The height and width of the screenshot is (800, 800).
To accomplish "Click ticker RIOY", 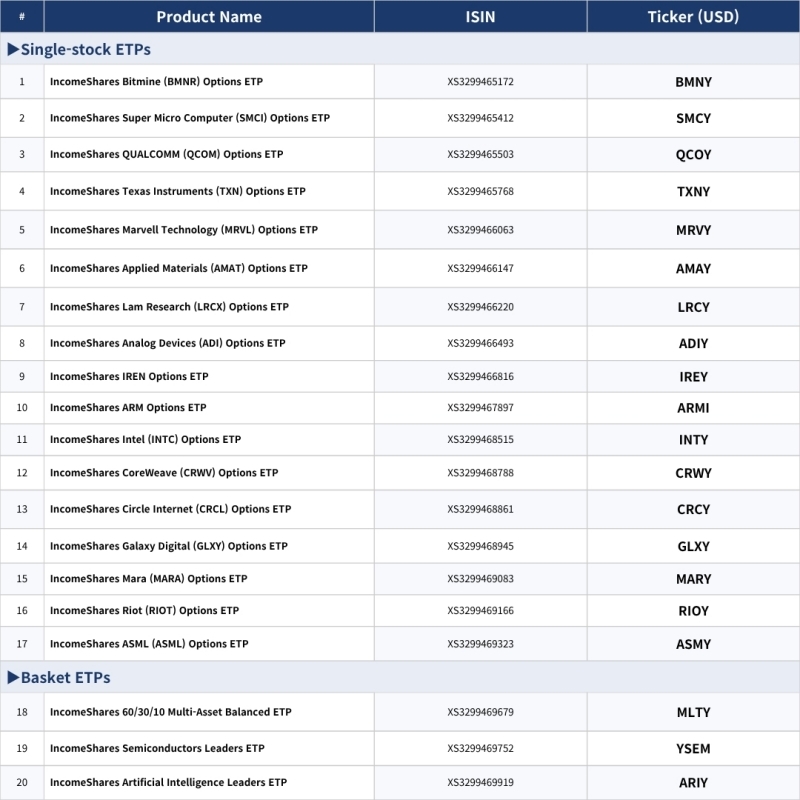I will tap(693, 611).
